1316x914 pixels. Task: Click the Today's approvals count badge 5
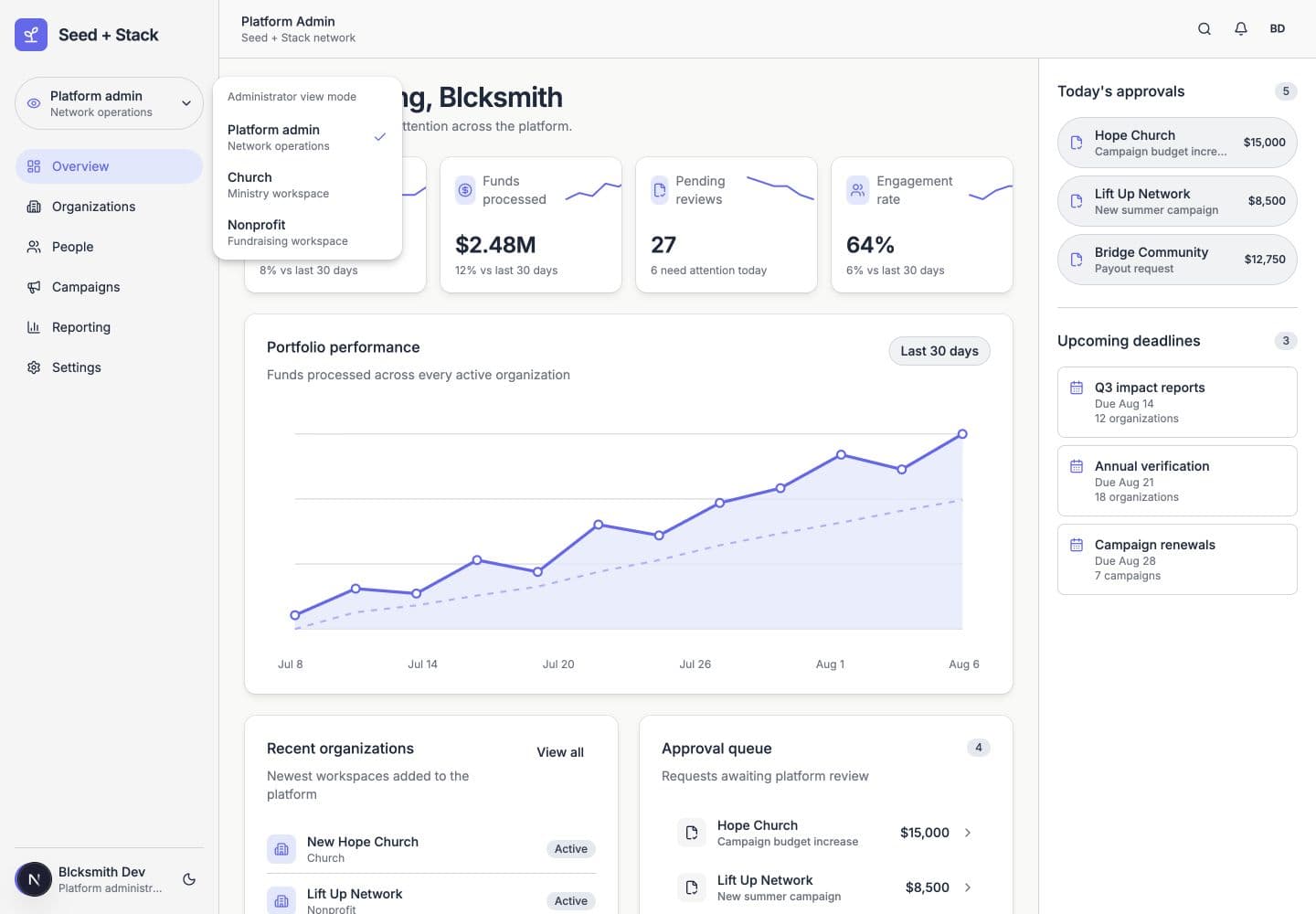pyautogui.click(x=1286, y=91)
